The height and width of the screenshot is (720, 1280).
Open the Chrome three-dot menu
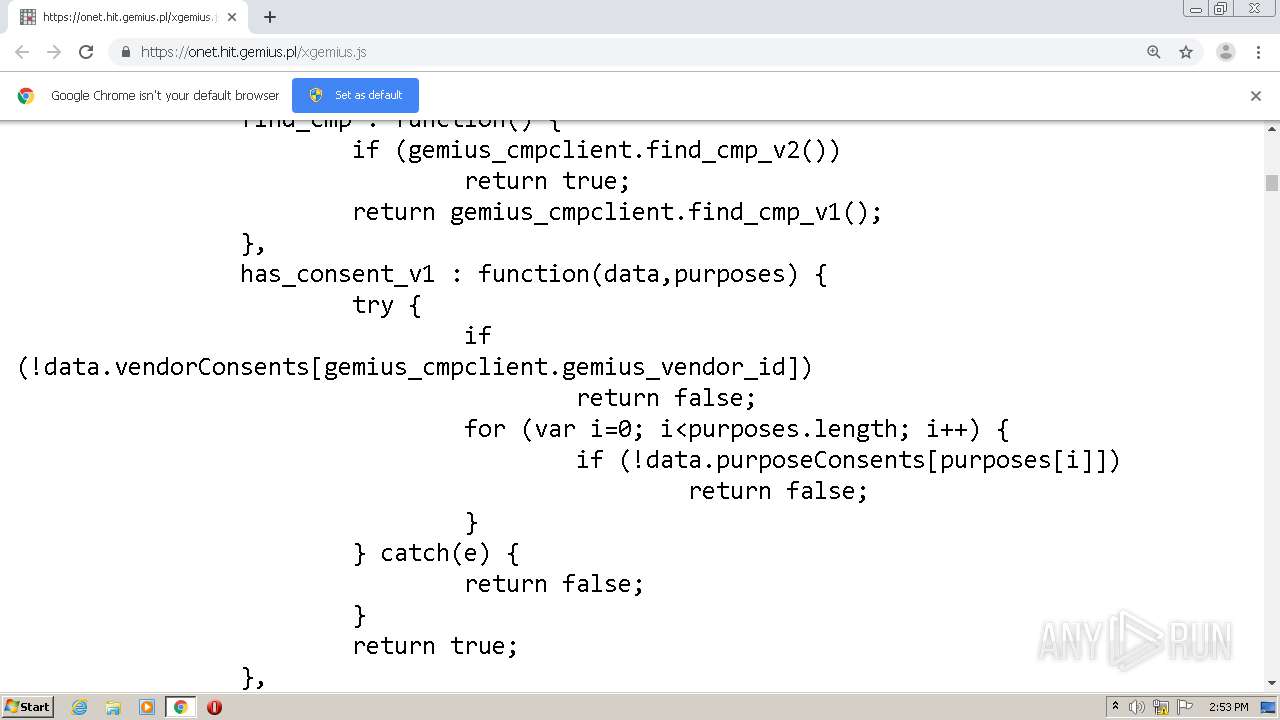click(1258, 52)
